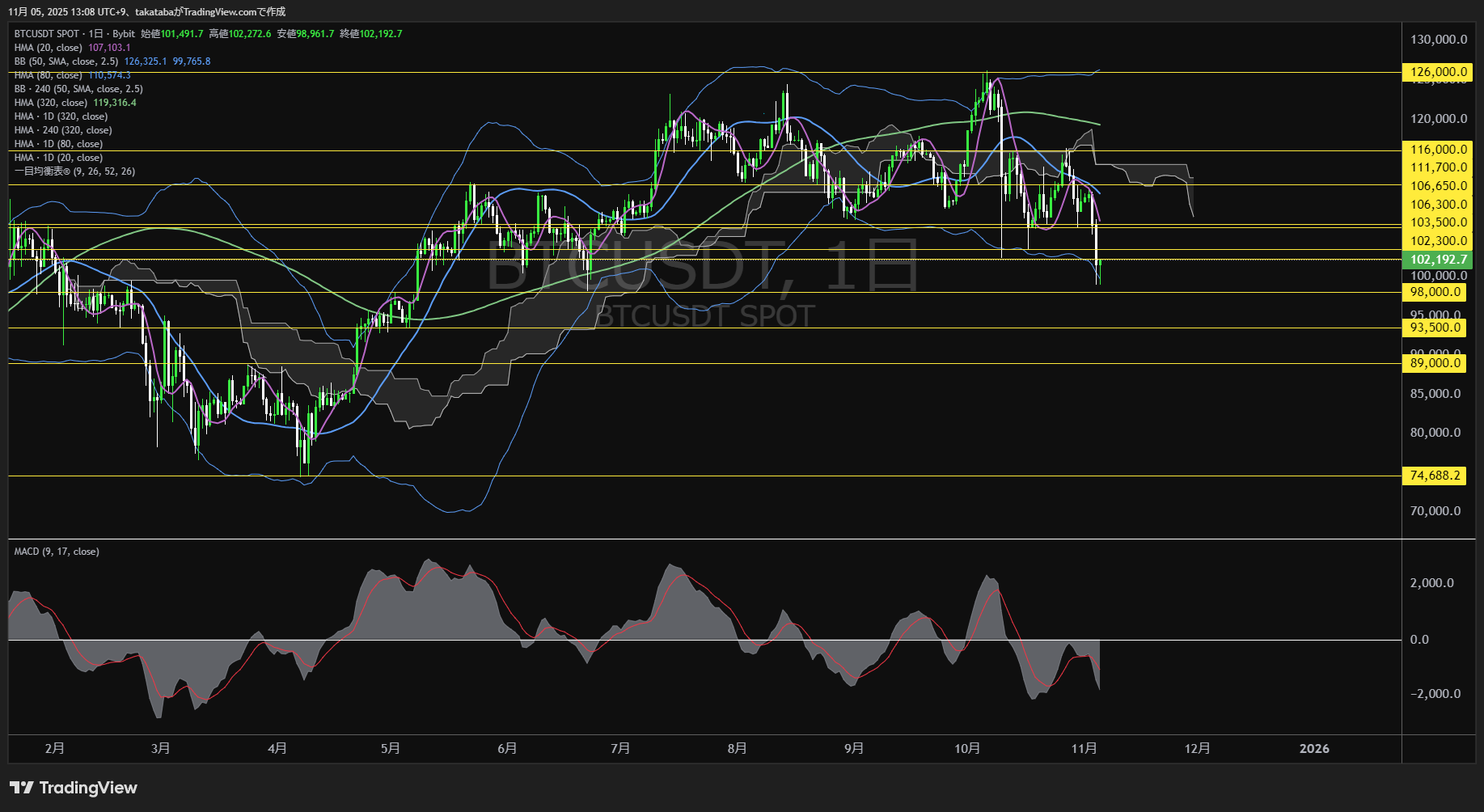The width and height of the screenshot is (1484, 812).
Task: Click the HMA (20, close) indicator legend
Action: tap(49, 48)
